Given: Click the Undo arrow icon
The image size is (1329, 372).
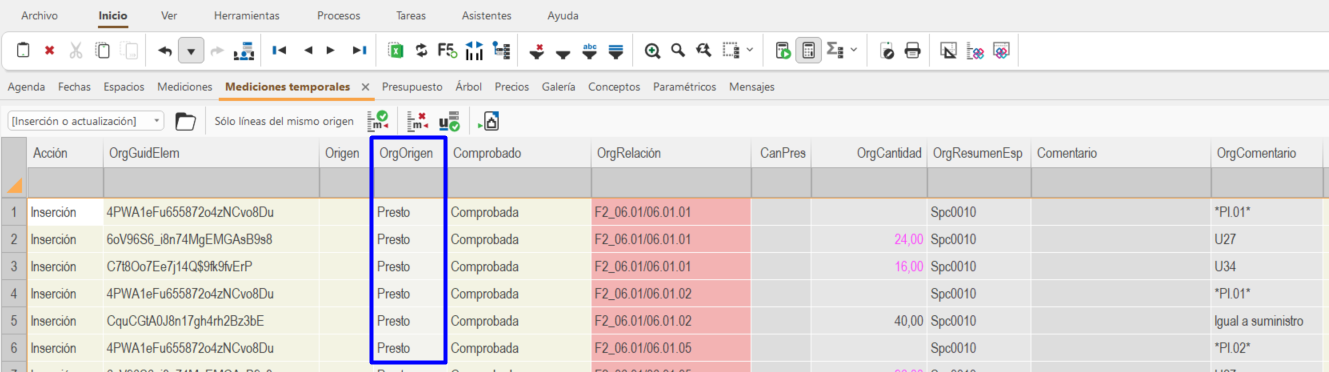Looking at the screenshot, I should tap(165, 50).
